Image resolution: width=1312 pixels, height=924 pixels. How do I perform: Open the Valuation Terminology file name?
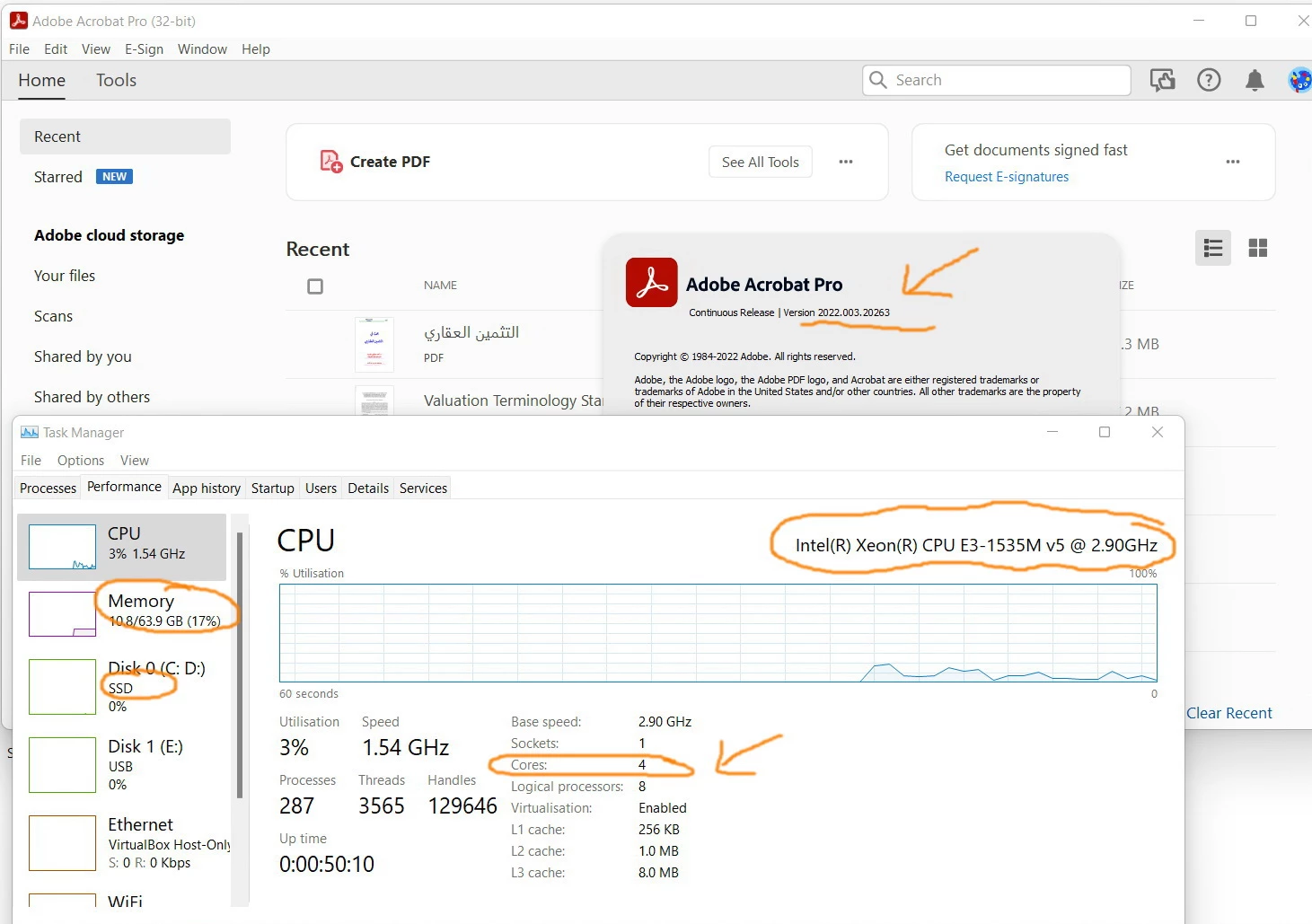pyautogui.click(x=513, y=400)
